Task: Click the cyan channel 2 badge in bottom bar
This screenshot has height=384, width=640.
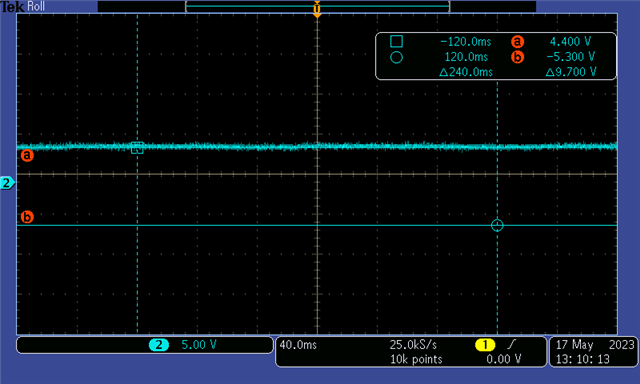Action: (159, 345)
